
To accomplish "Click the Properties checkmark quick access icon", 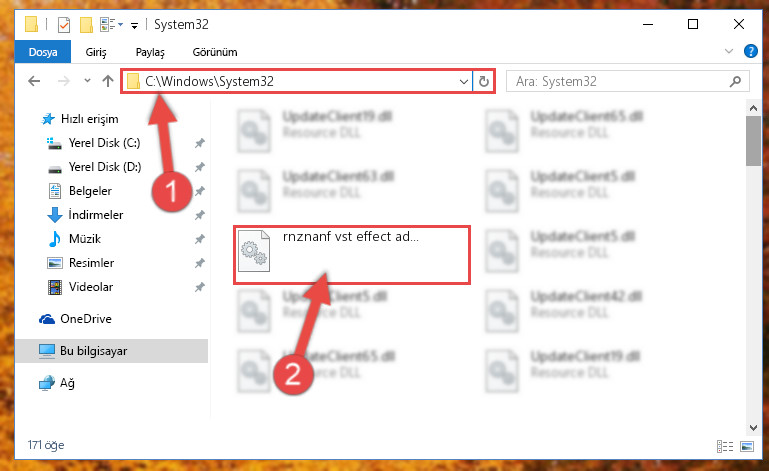I will 64,25.
